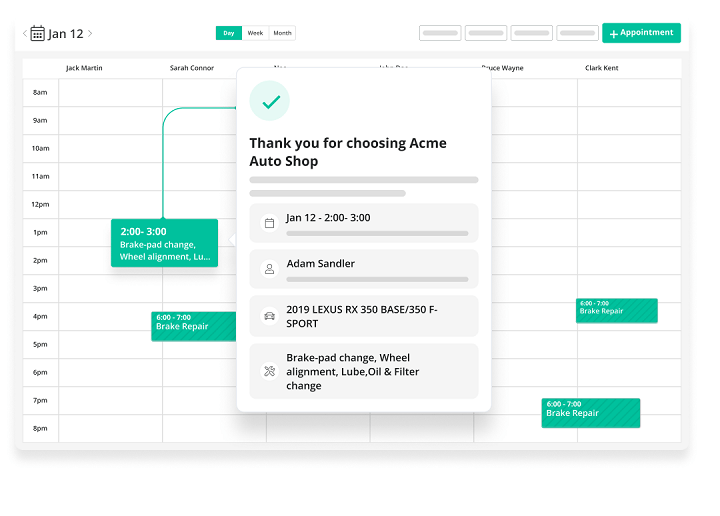
Task: Switch to Week view
Action: 256,33
